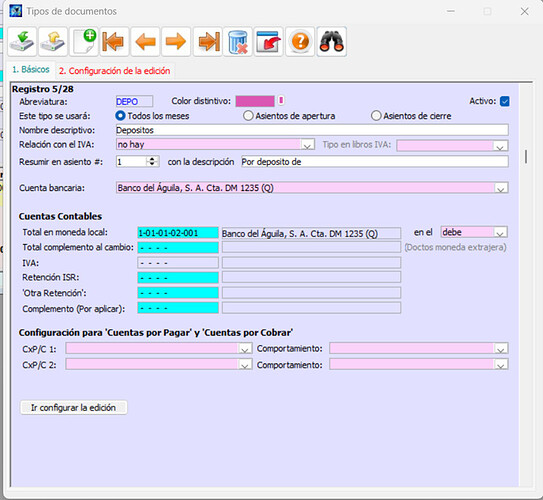Open the CxP/C 1 dropdown
Screen dimensions: 543x500
tap(245, 348)
